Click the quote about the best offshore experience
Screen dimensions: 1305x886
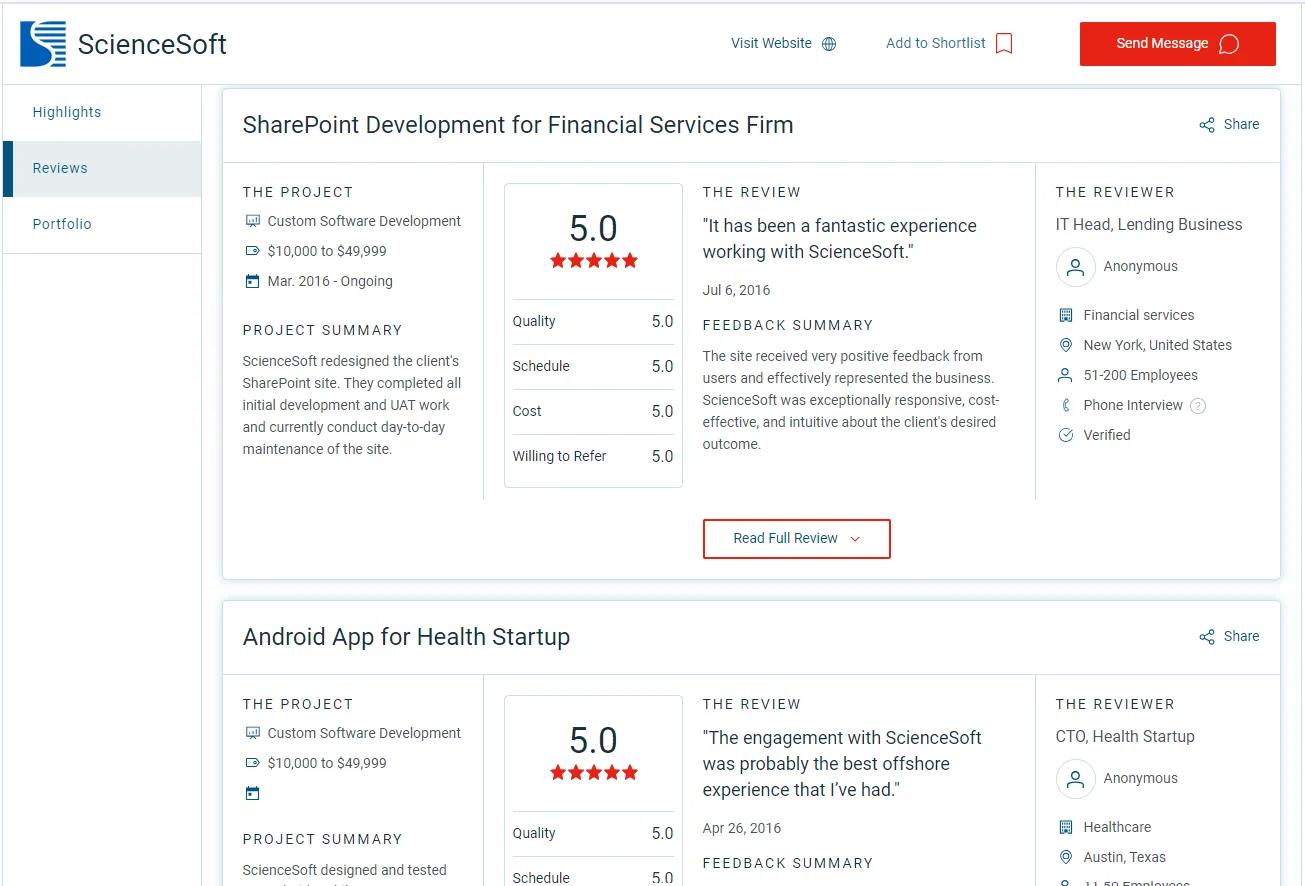click(x=842, y=764)
